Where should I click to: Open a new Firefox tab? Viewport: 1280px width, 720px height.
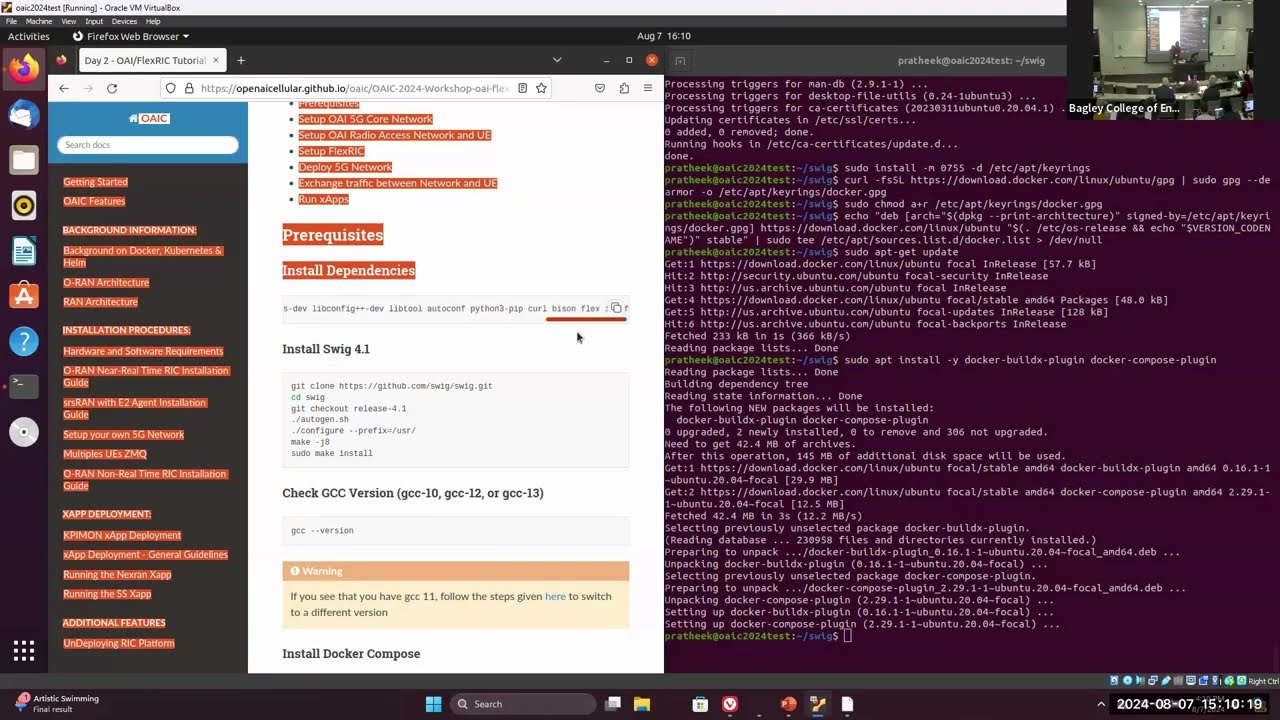click(x=241, y=60)
